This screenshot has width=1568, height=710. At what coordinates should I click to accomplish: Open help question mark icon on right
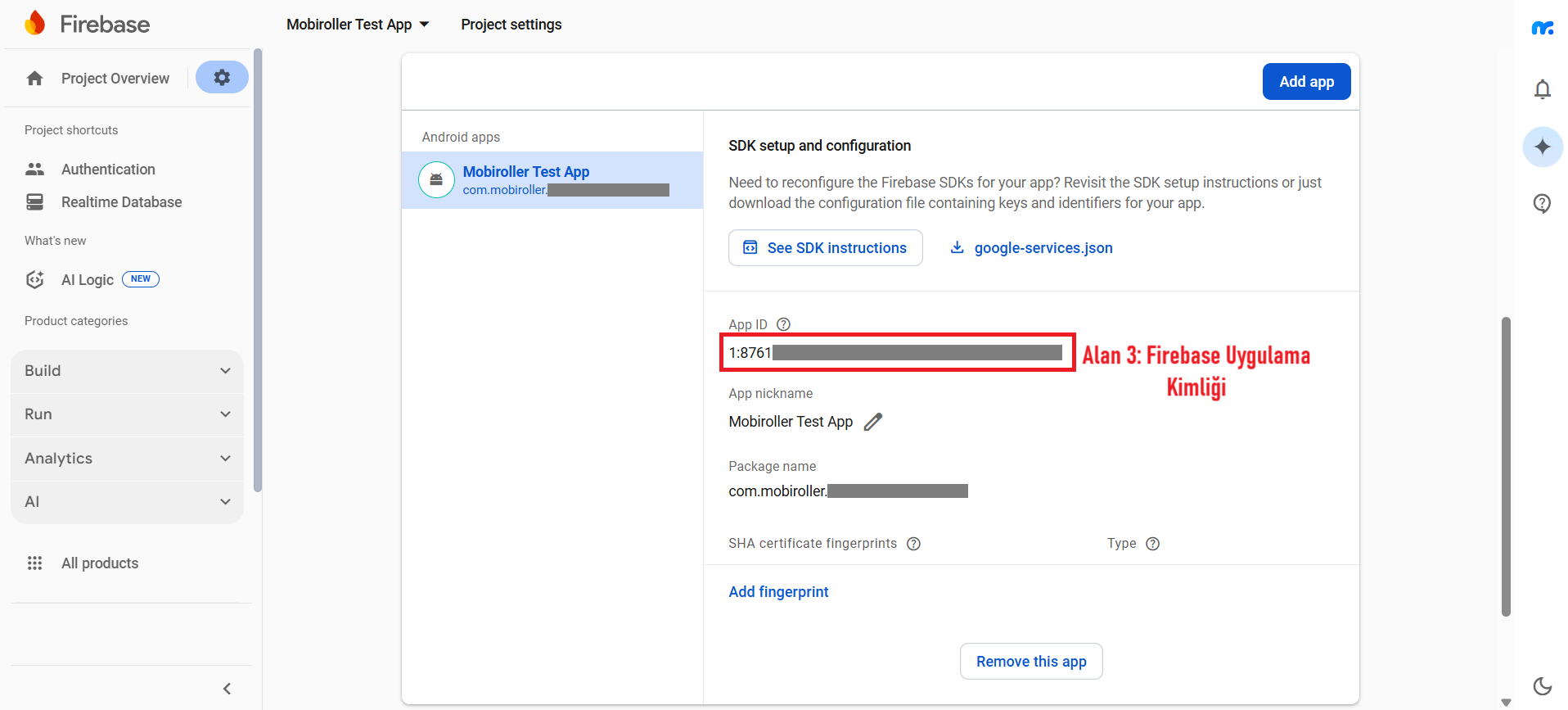pos(1542,203)
